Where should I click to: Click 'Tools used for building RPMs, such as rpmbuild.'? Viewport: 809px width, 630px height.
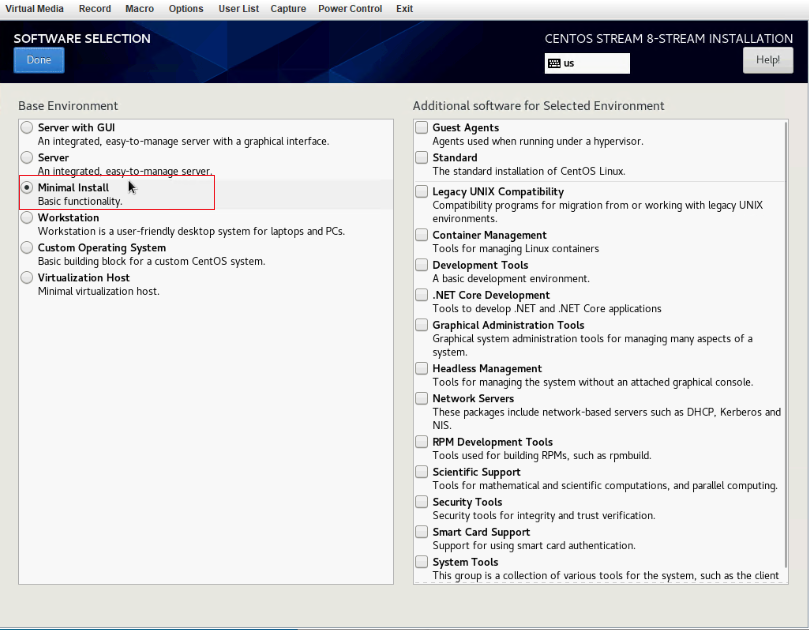(542, 456)
